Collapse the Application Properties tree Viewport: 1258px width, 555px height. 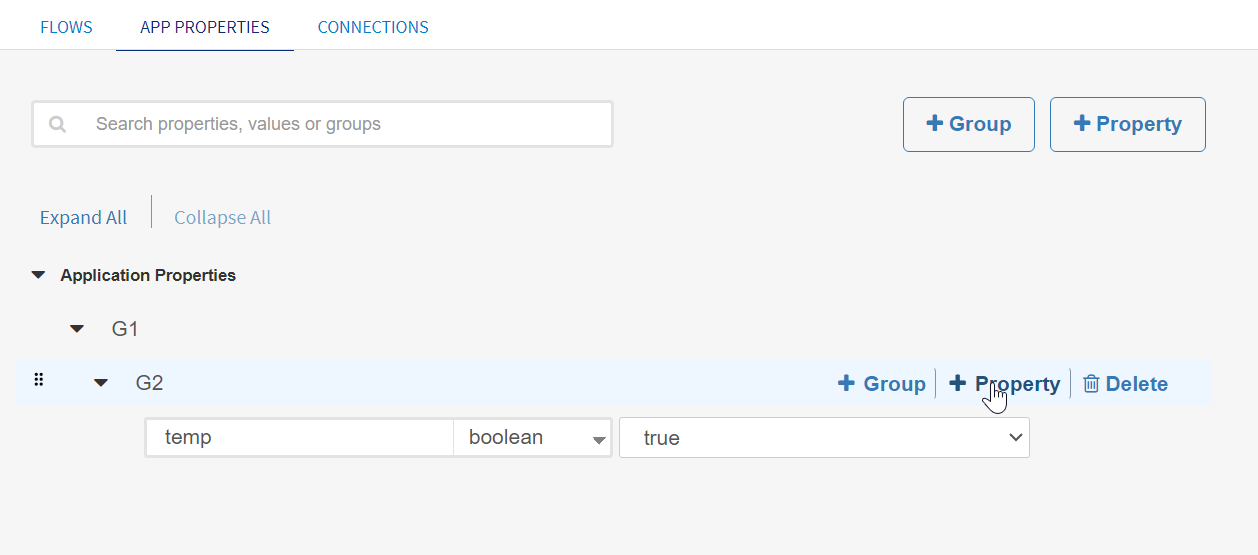39,275
